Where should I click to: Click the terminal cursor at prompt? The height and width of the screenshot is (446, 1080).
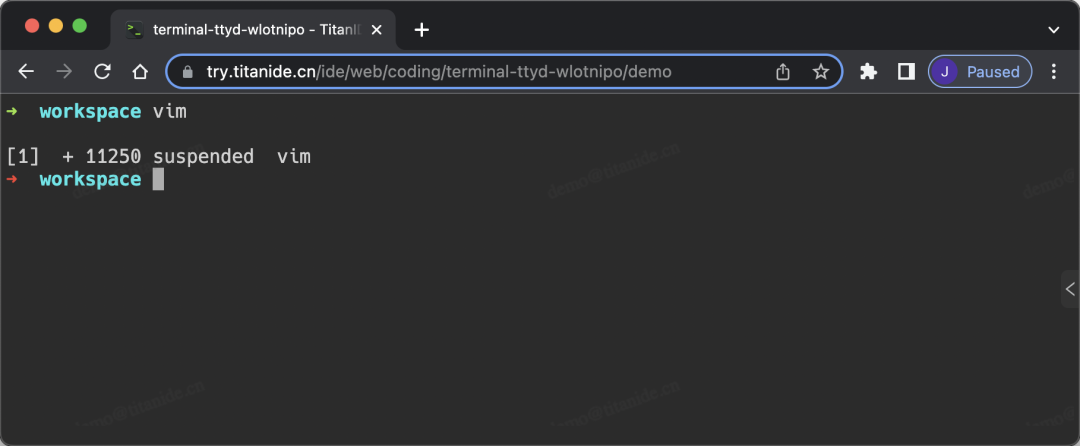coord(158,180)
